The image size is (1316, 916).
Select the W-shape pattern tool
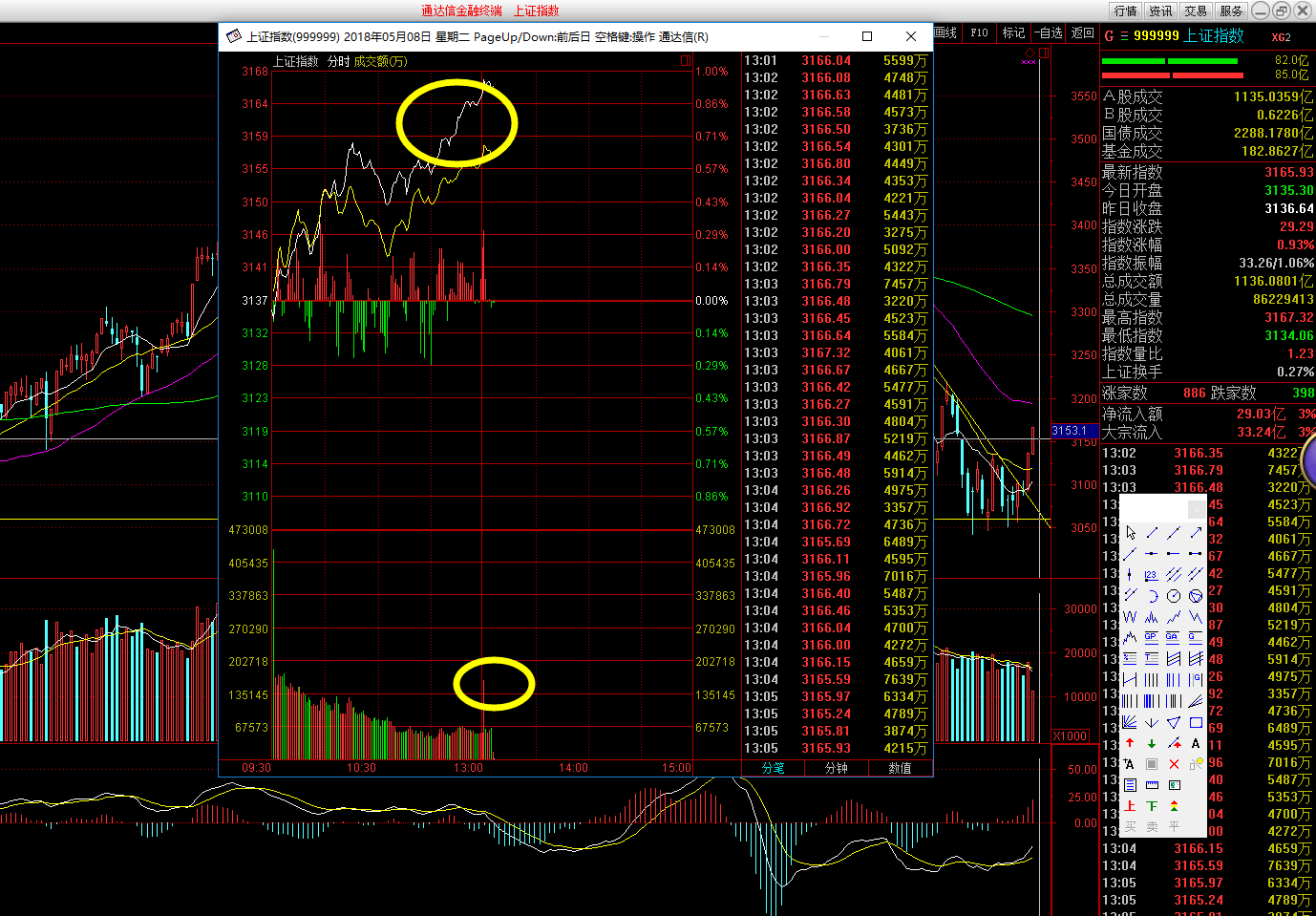1131,617
